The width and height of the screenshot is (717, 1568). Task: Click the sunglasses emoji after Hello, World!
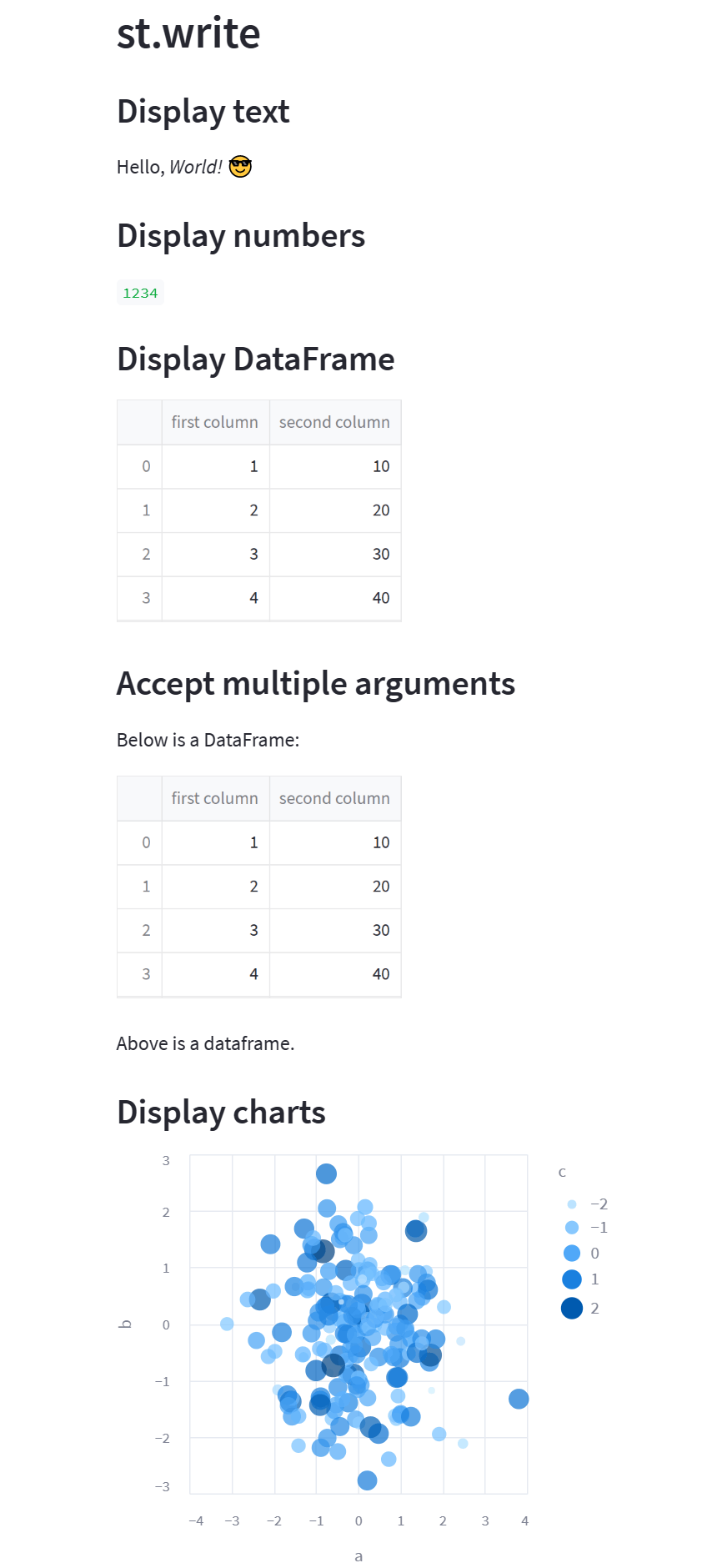click(240, 167)
